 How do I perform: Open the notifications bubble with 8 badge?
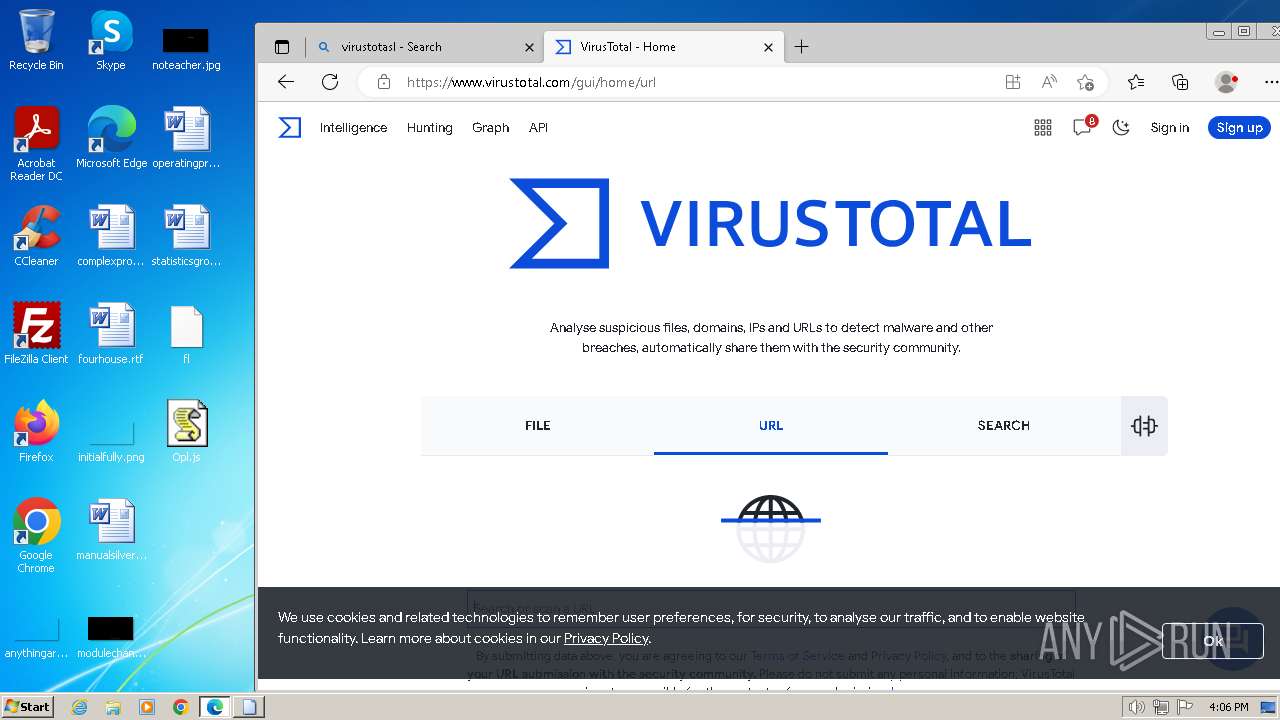[1083, 127]
